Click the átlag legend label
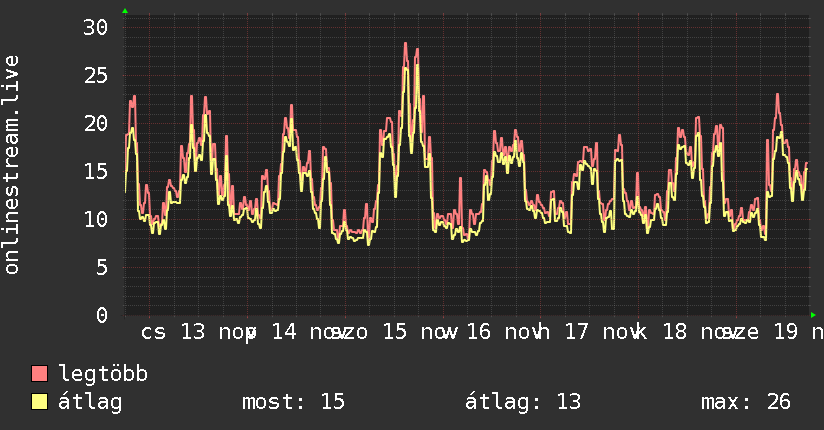This screenshot has width=824, height=430. 90,402
